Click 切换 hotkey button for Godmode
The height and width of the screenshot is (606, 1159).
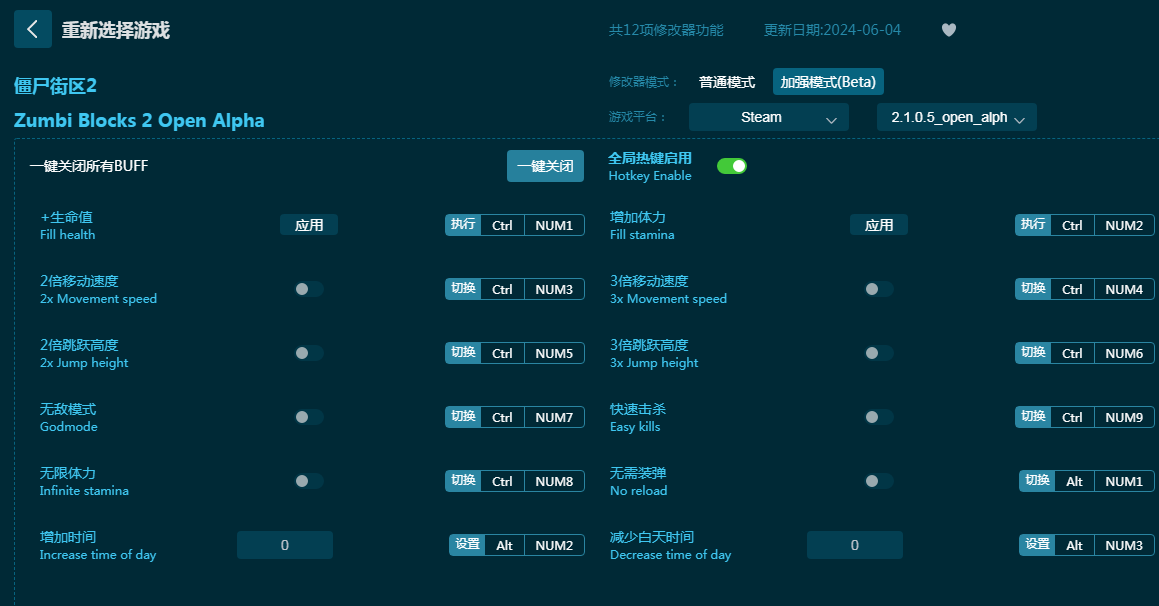point(463,417)
